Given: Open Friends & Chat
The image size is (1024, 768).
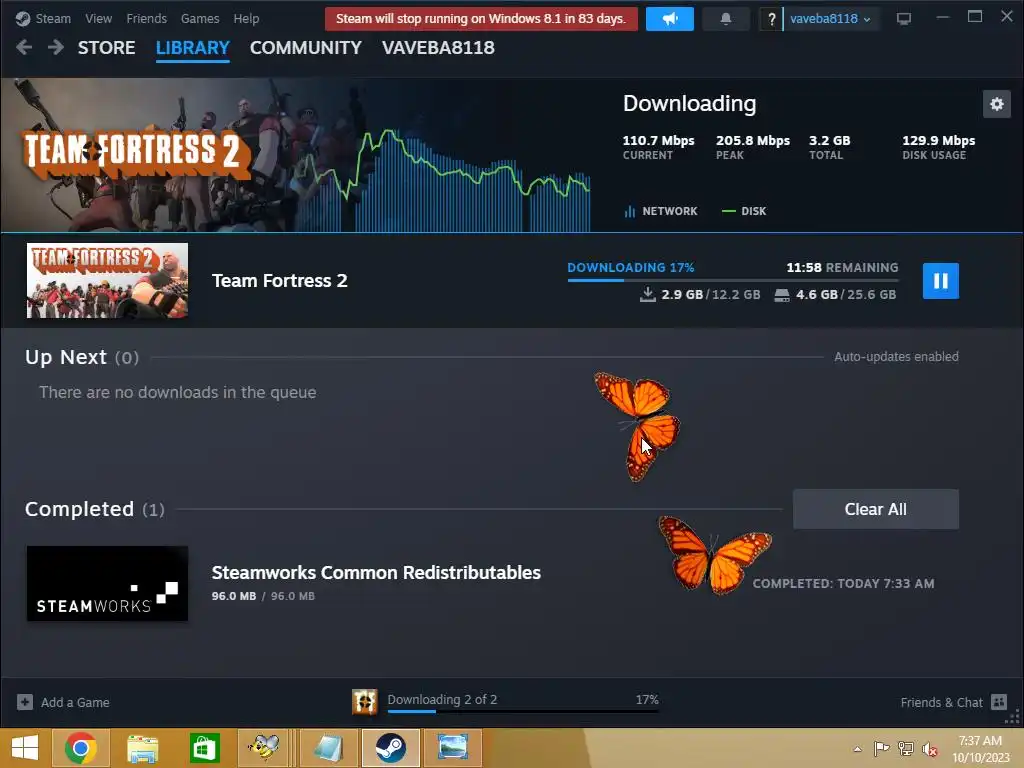Looking at the screenshot, I should [x=941, y=703].
